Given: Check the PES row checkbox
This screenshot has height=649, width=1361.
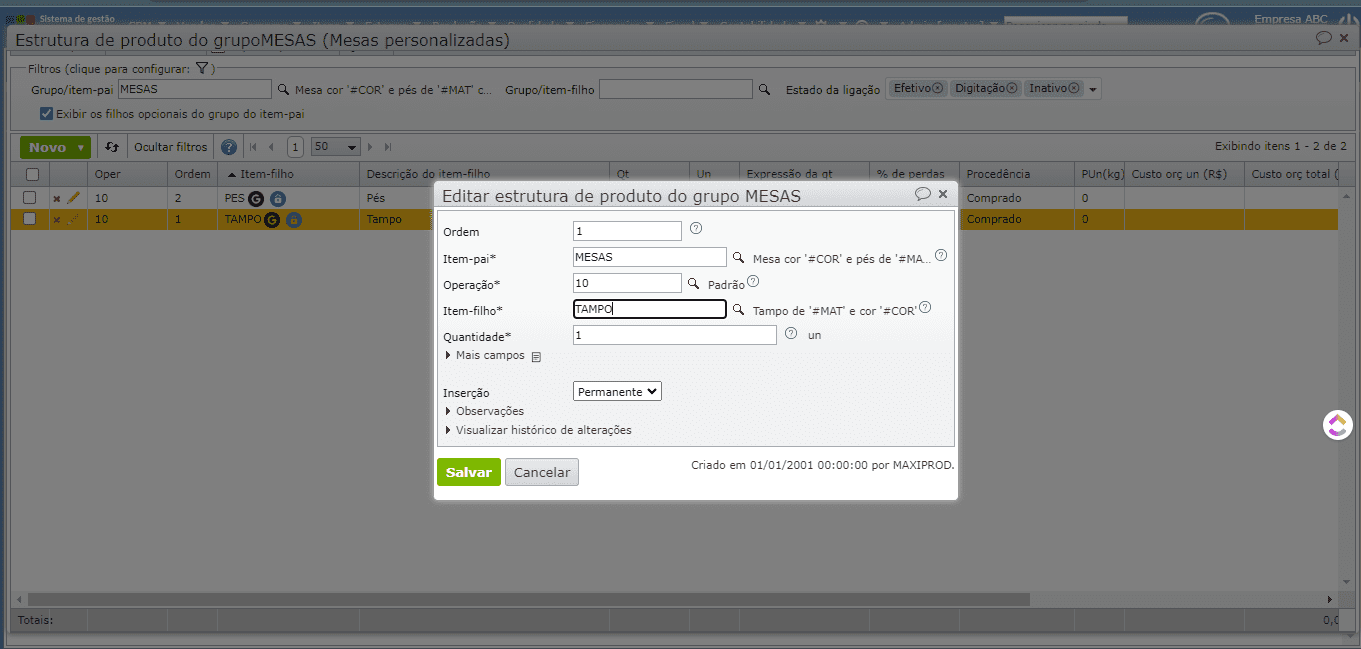Looking at the screenshot, I should point(30,197).
